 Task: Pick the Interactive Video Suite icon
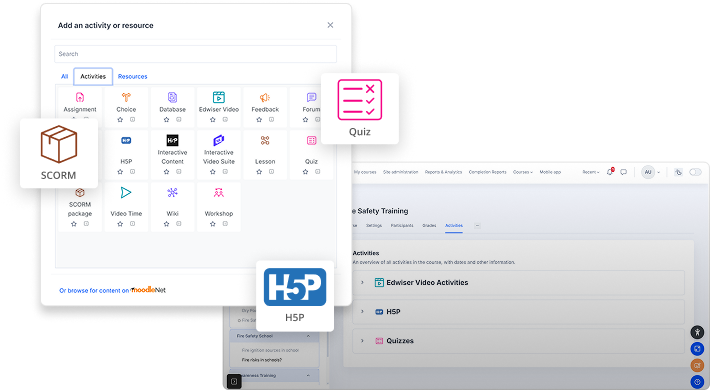[x=219, y=140]
